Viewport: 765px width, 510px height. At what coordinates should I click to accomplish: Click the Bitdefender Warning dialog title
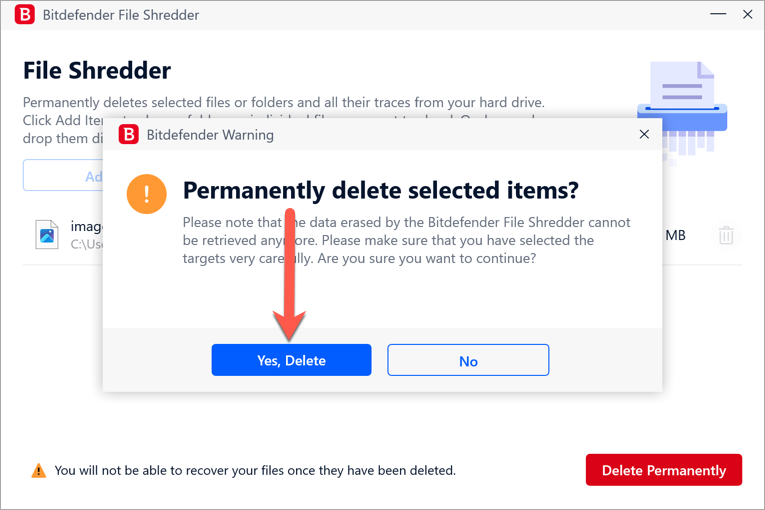(x=210, y=135)
